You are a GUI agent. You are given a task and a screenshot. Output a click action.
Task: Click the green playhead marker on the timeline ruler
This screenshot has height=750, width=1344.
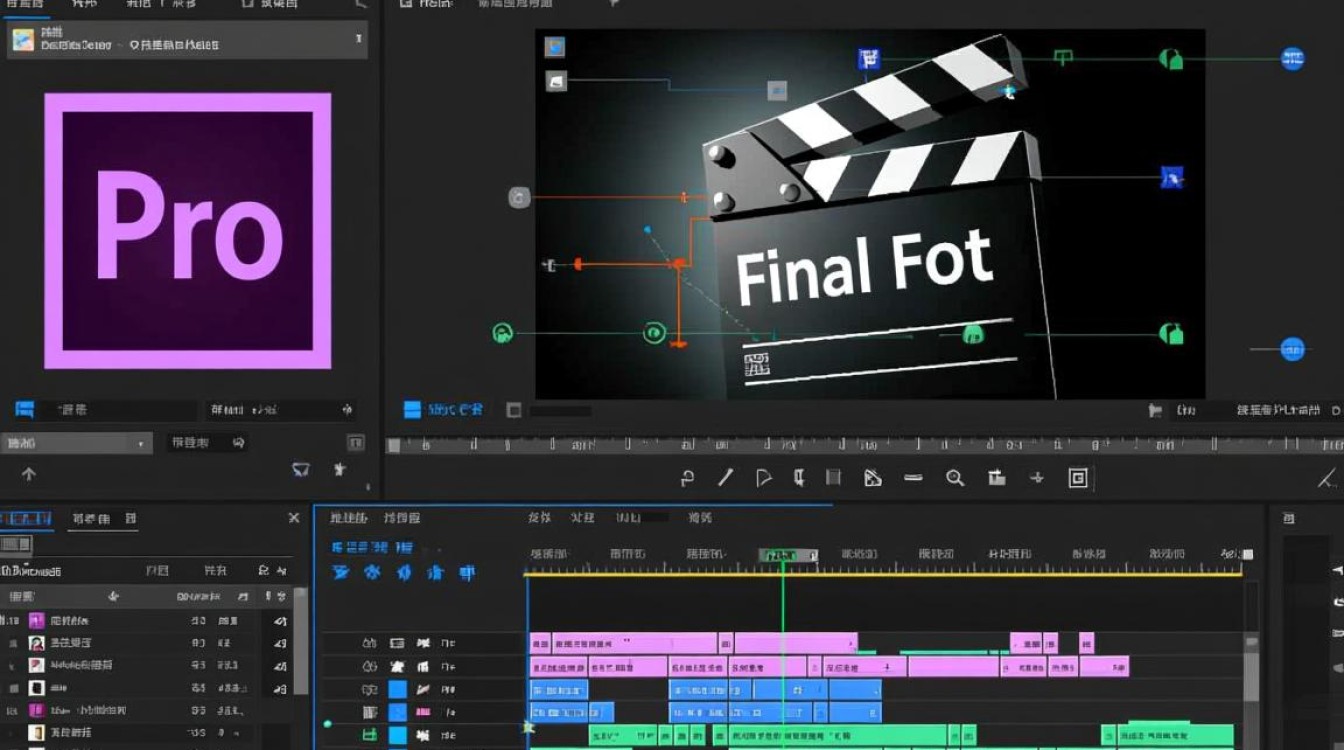pos(783,555)
